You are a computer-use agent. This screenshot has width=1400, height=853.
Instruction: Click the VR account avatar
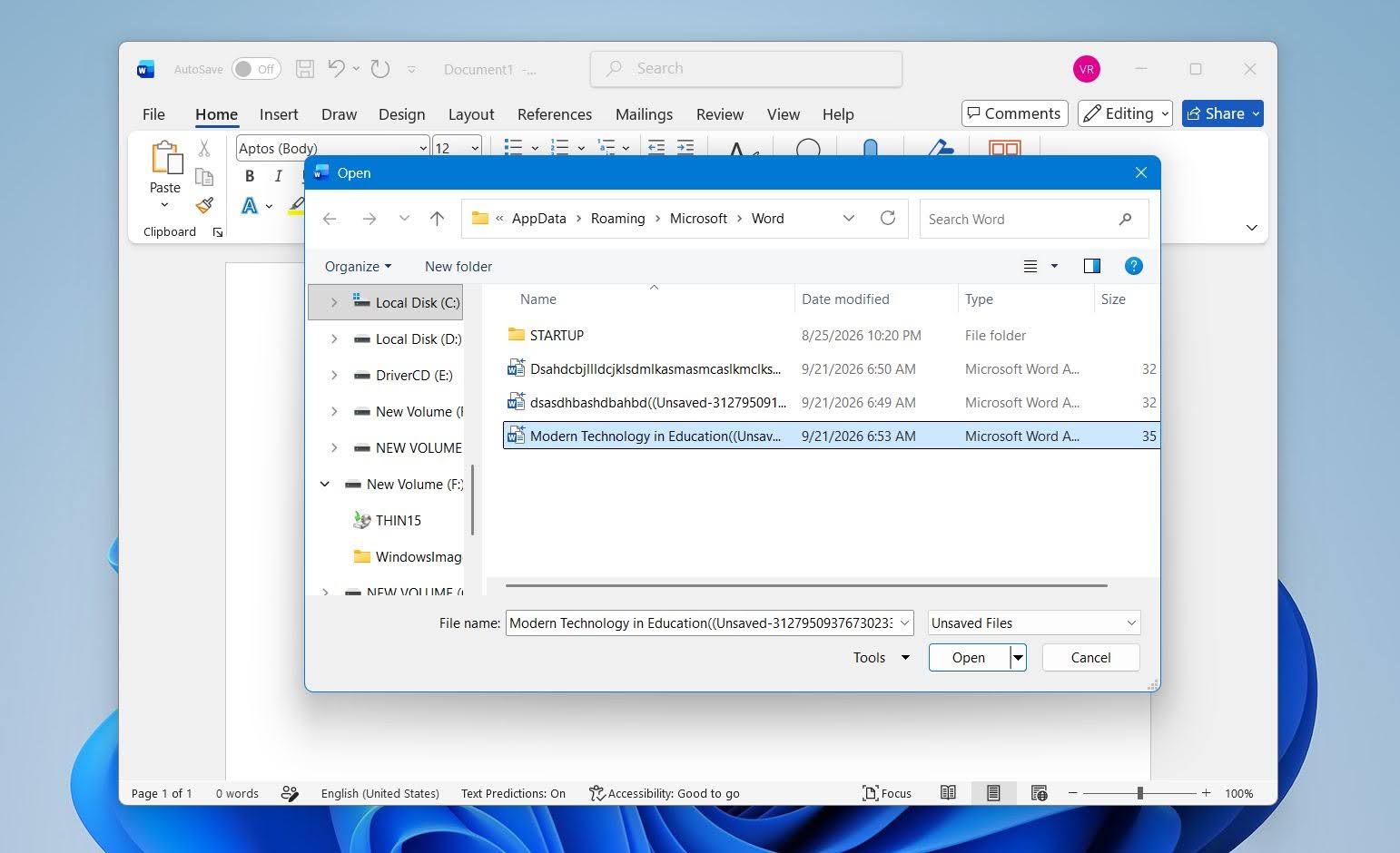(x=1087, y=69)
